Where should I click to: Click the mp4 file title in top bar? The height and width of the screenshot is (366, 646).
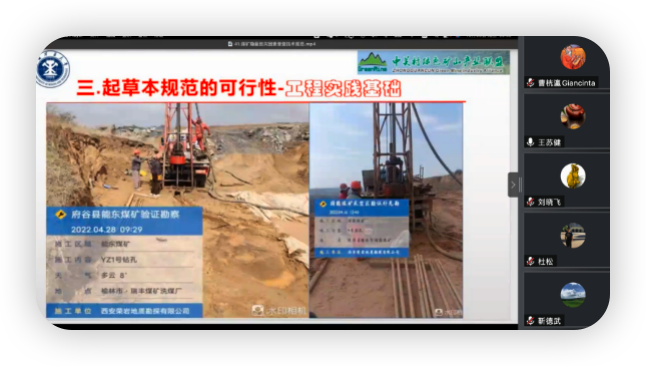272,43
